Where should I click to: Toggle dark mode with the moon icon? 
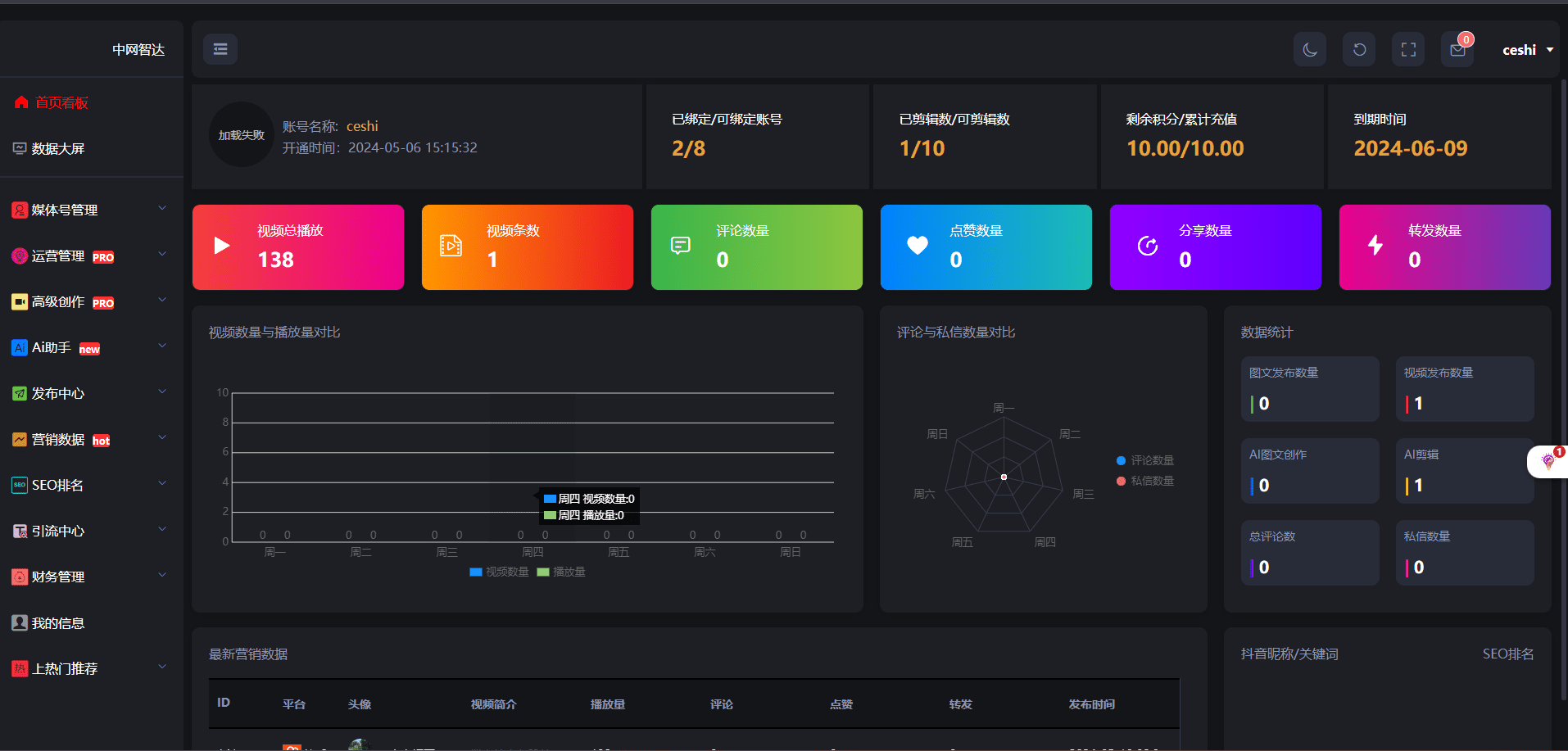pos(1310,50)
